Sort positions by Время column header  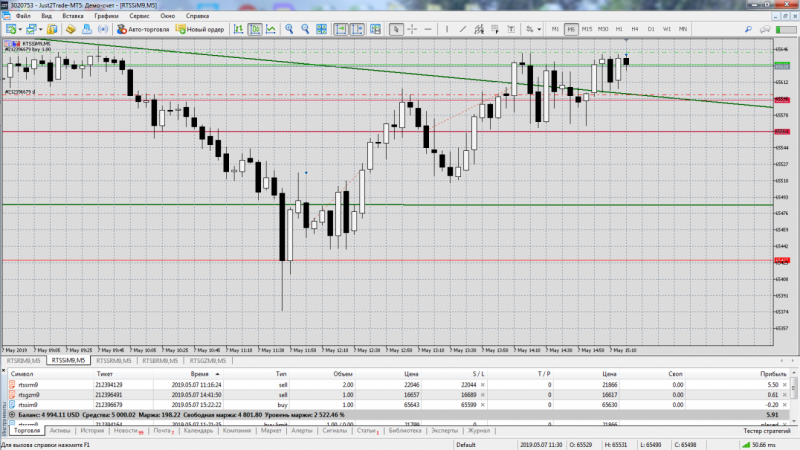pos(199,374)
